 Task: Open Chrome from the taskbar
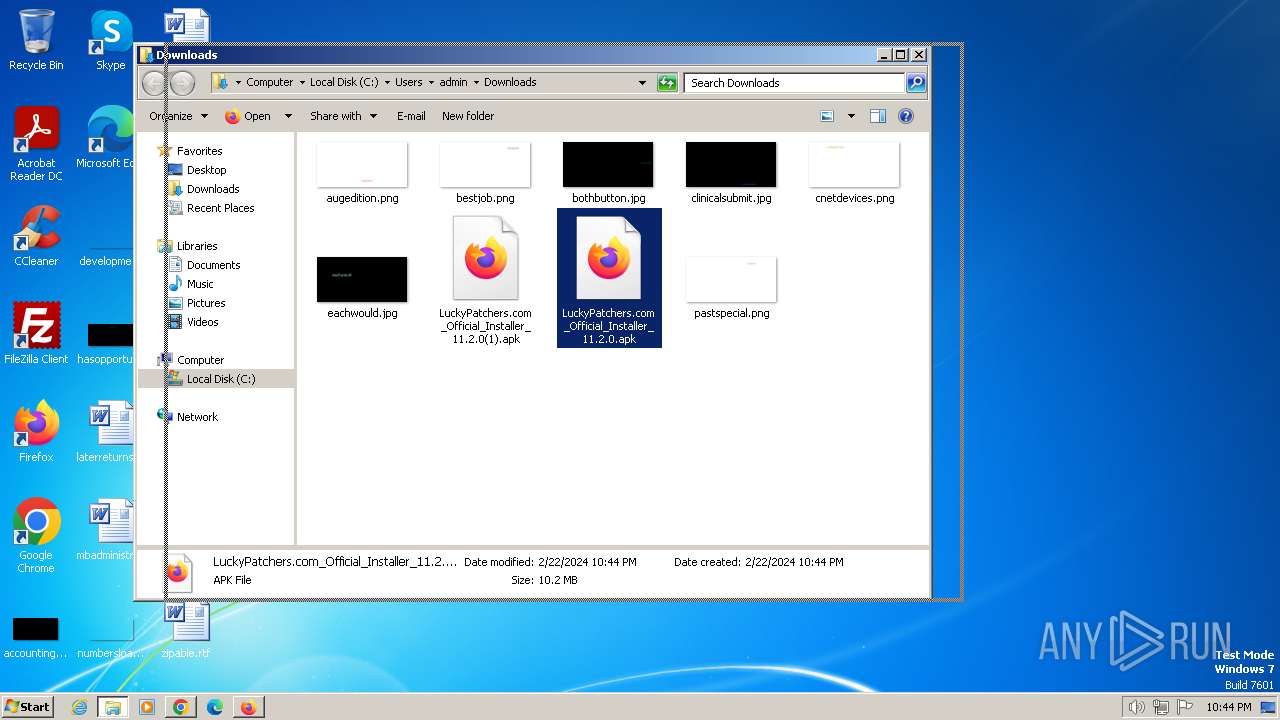coord(180,707)
